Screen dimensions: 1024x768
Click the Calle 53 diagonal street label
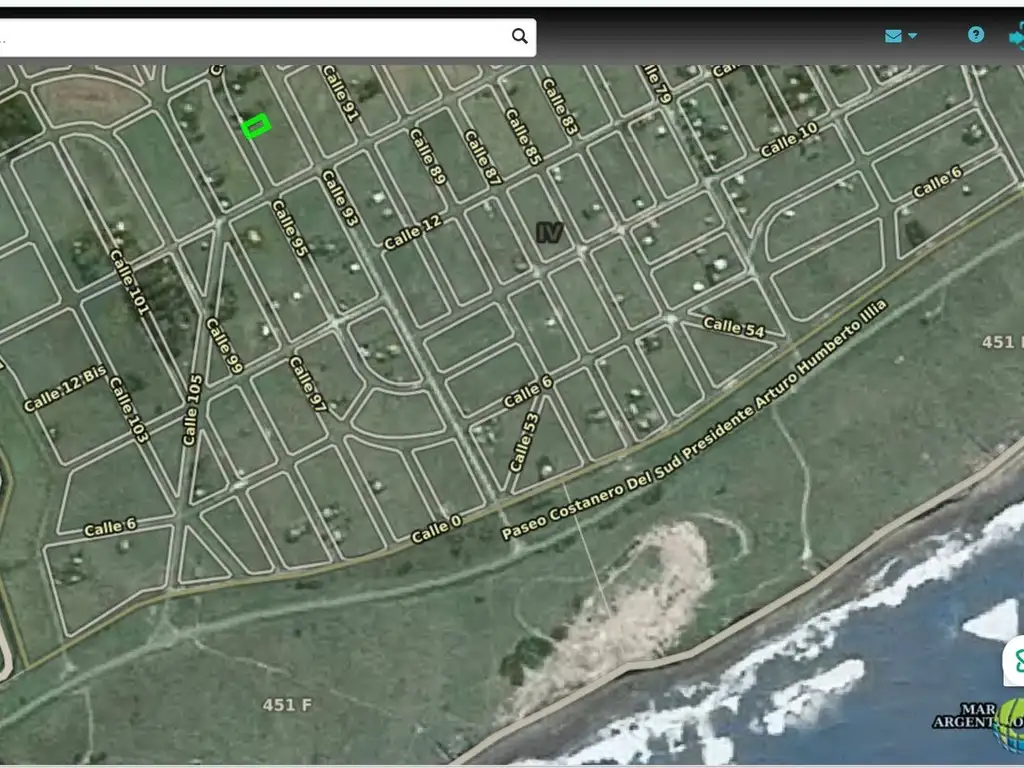coord(523,441)
